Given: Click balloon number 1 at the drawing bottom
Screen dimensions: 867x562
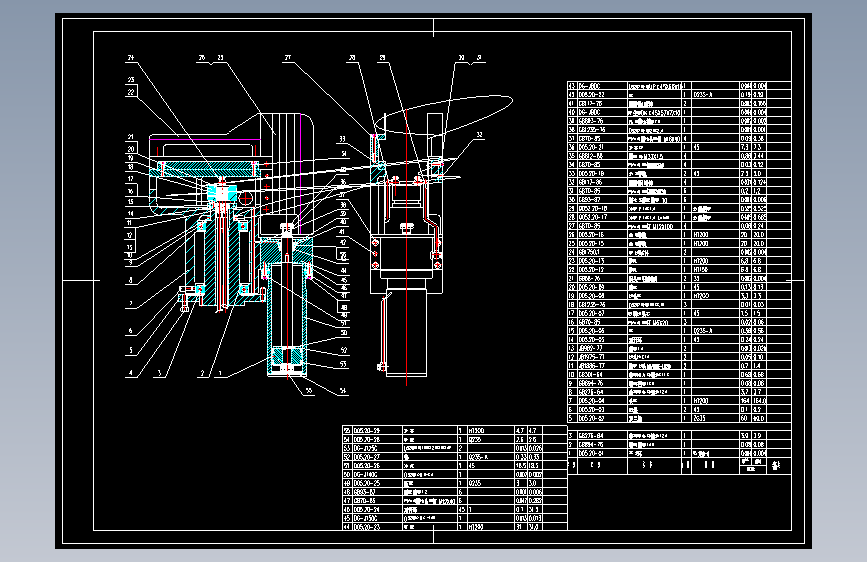Looking at the screenshot, I should (220, 373).
